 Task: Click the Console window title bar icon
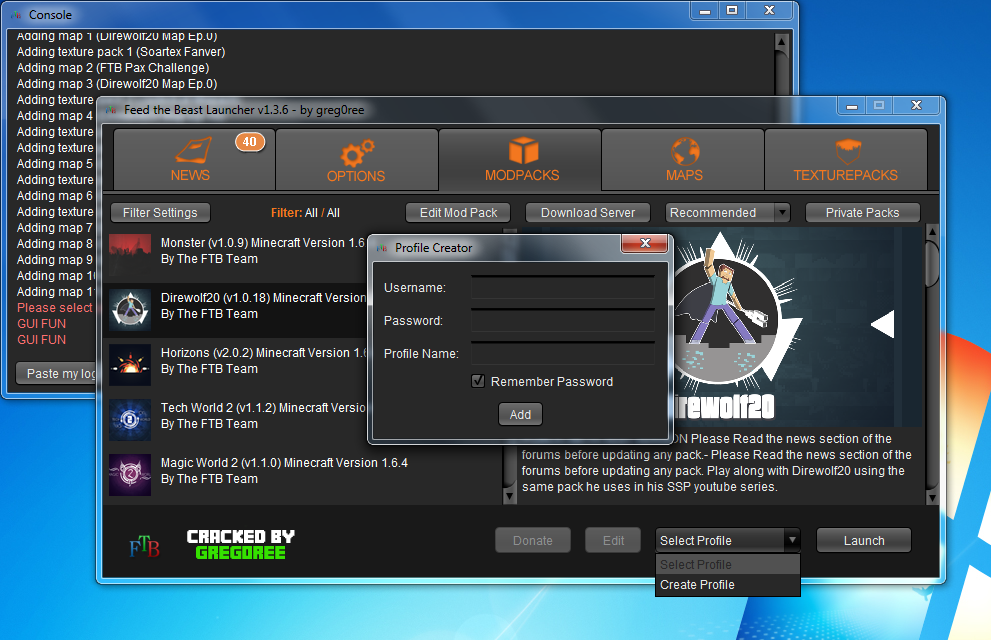point(16,15)
